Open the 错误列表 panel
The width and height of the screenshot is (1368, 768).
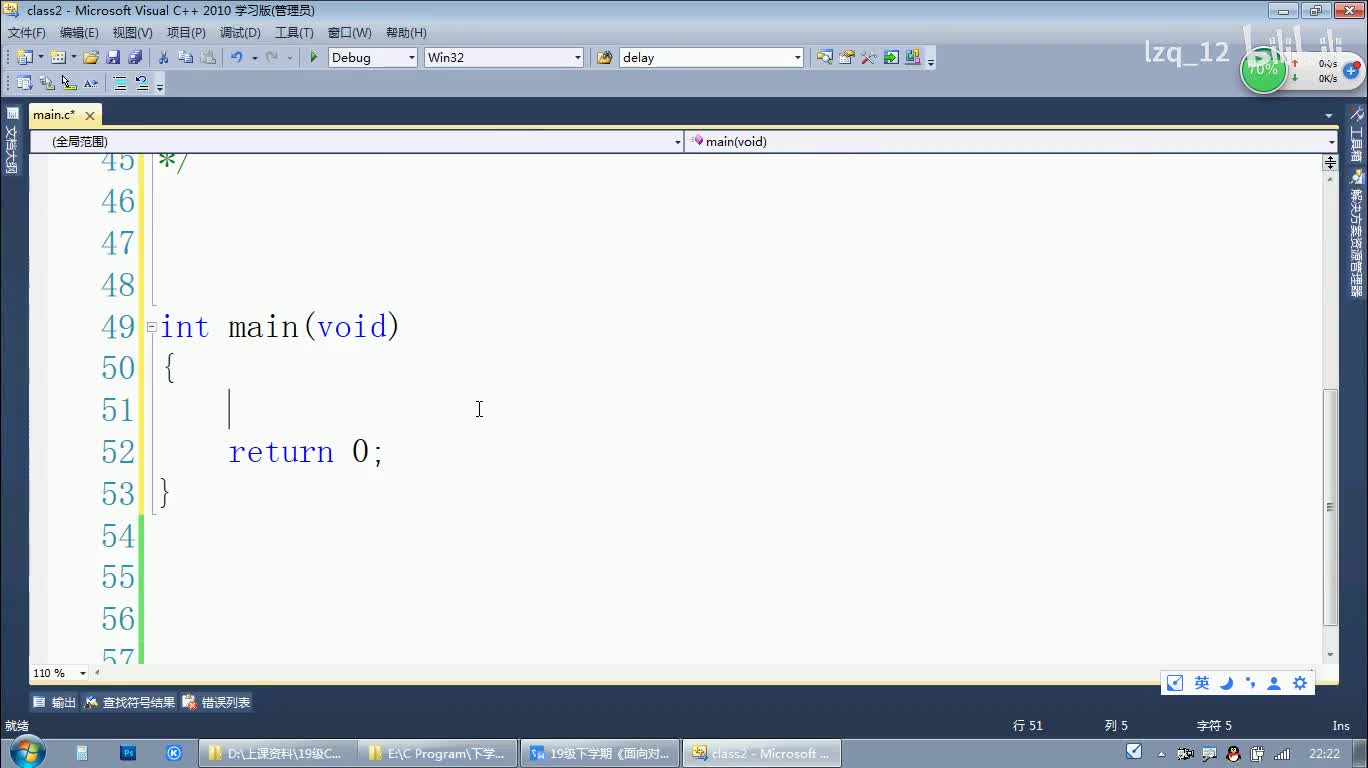click(217, 703)
